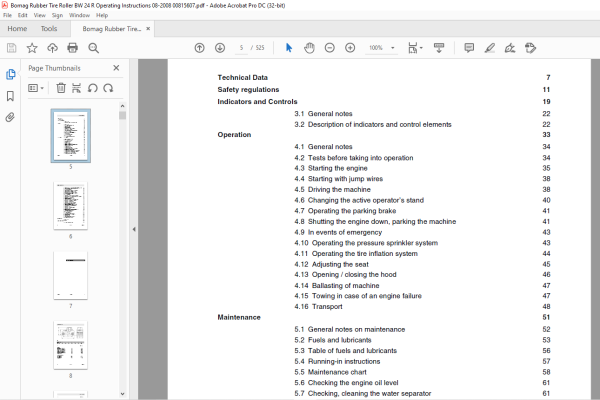Delete selected pages with the trash icon
The width and height of the screenshot is (600, 400).
point(61,88)
